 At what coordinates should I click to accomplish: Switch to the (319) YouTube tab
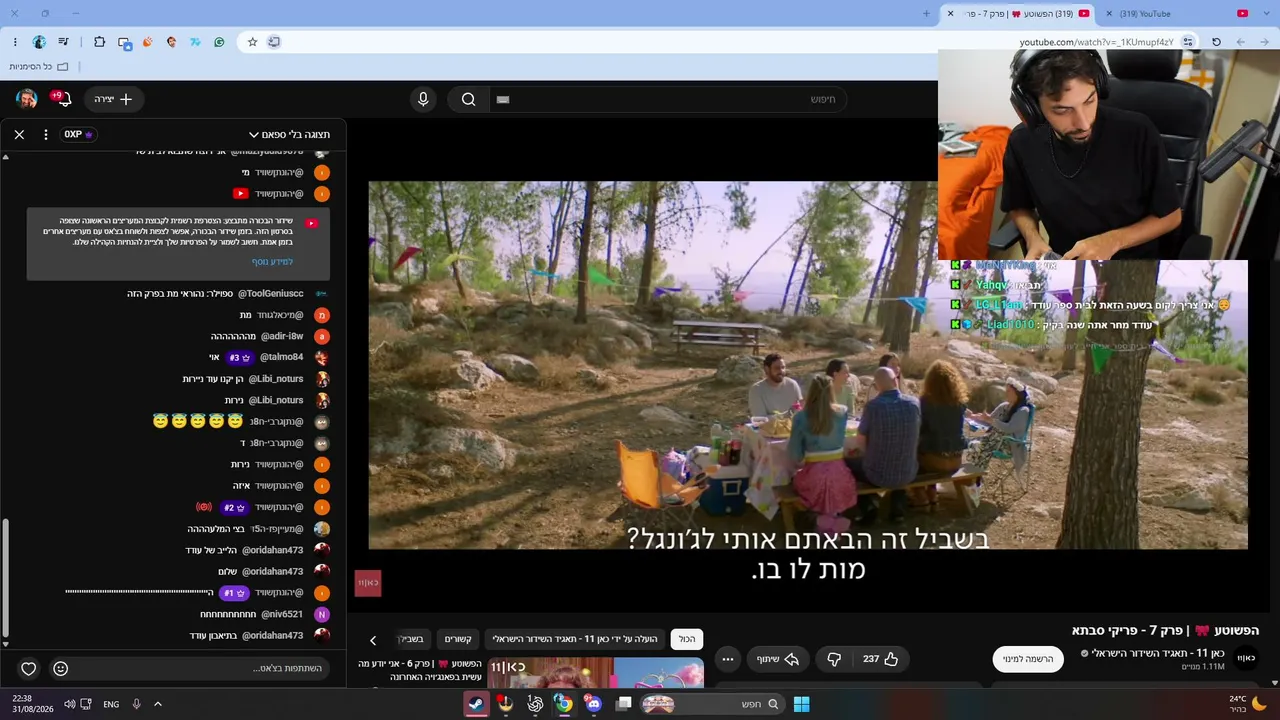1178,14
